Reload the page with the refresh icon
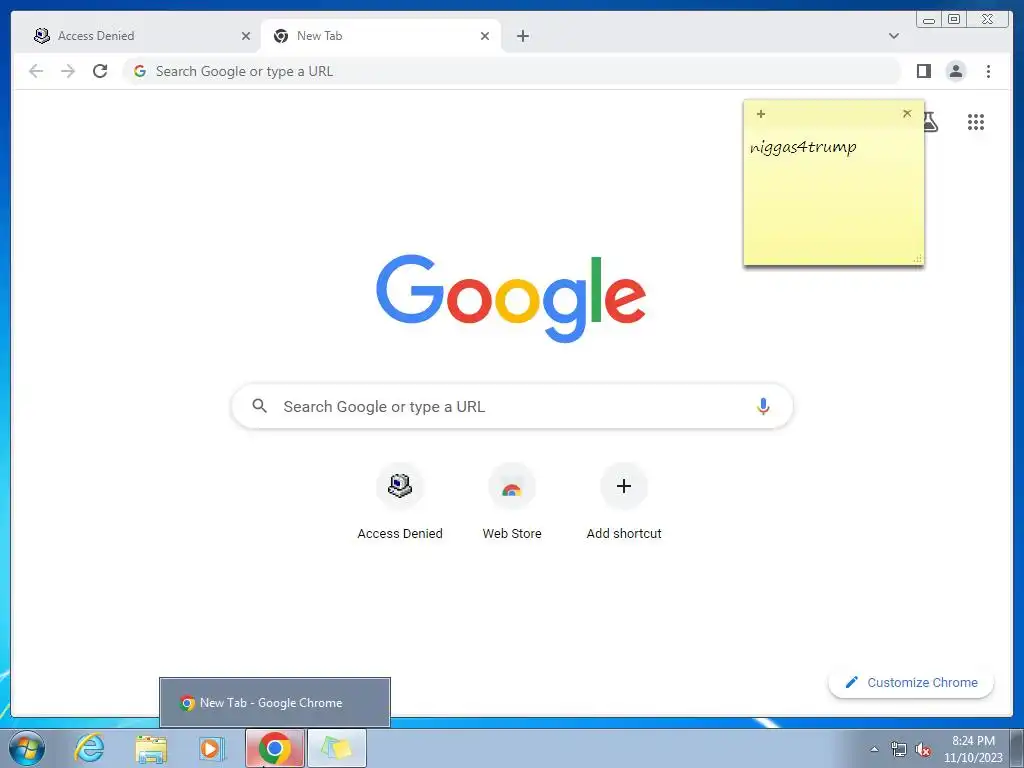1024x768 pixels. coord(100,71)
